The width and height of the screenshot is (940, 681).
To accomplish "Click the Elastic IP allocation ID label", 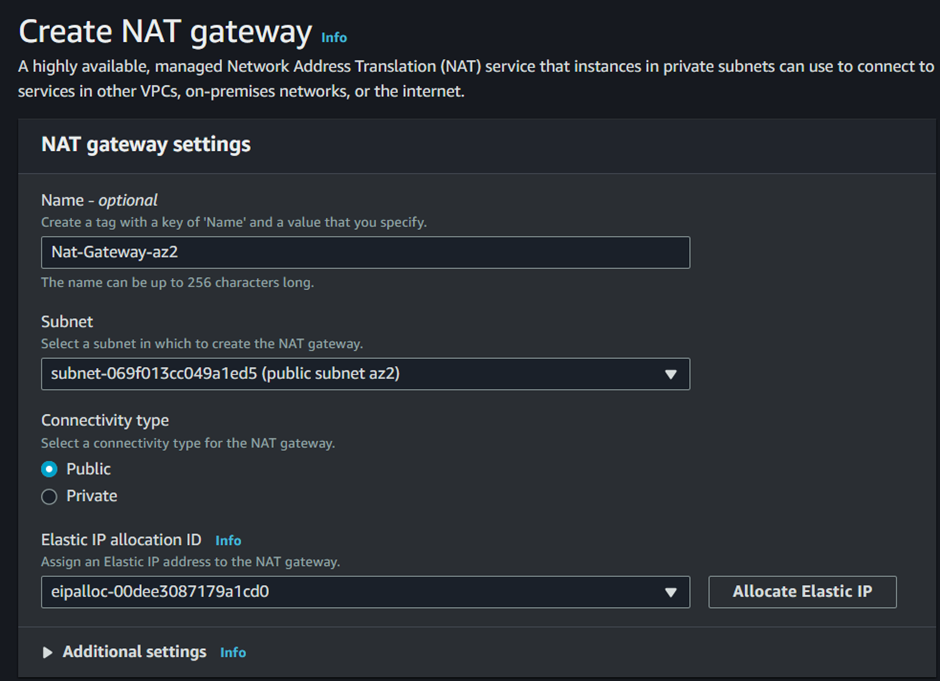I will tap(121, 540).
